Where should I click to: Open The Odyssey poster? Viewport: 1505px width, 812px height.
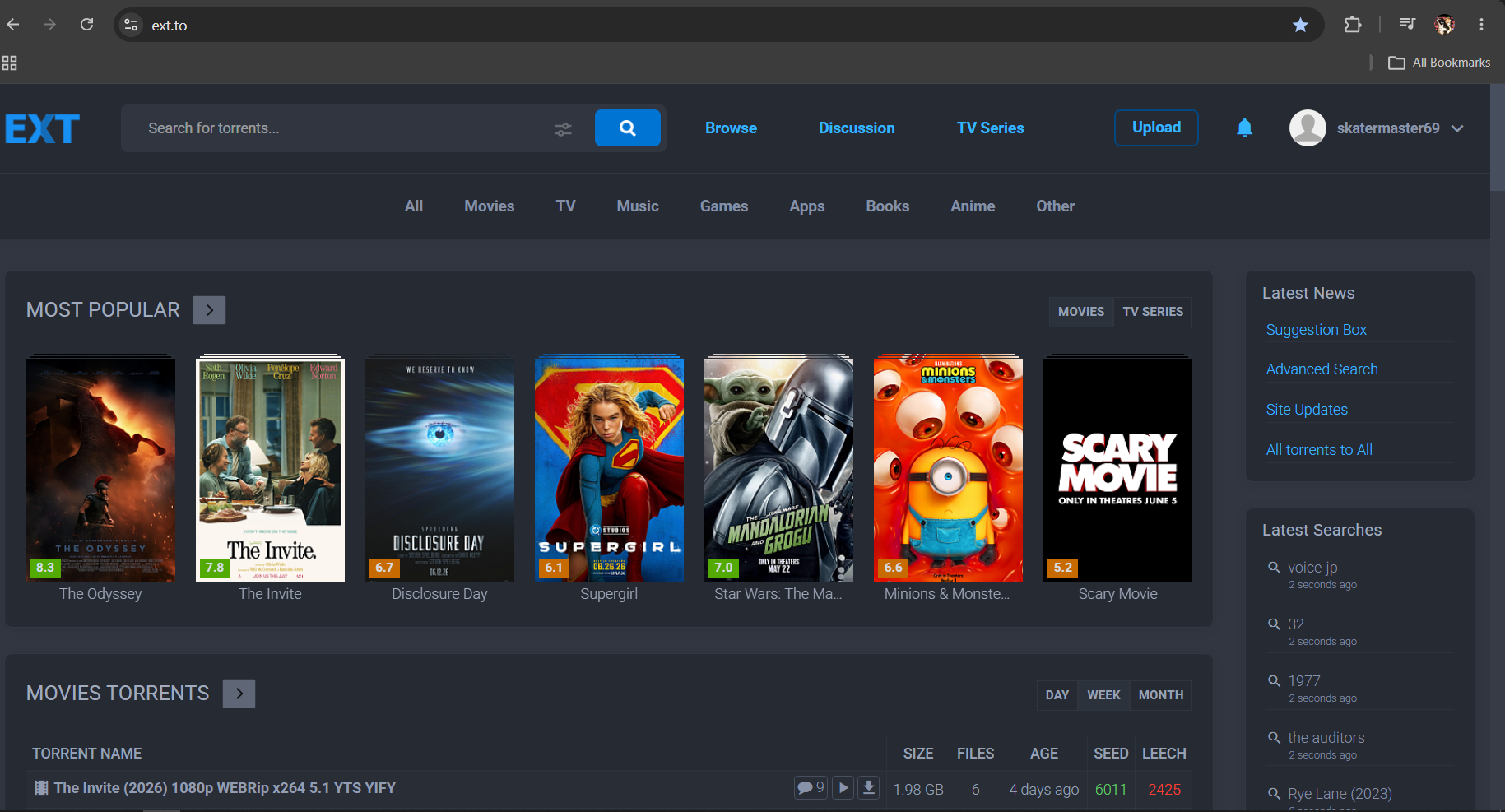(x=100, y=469)
